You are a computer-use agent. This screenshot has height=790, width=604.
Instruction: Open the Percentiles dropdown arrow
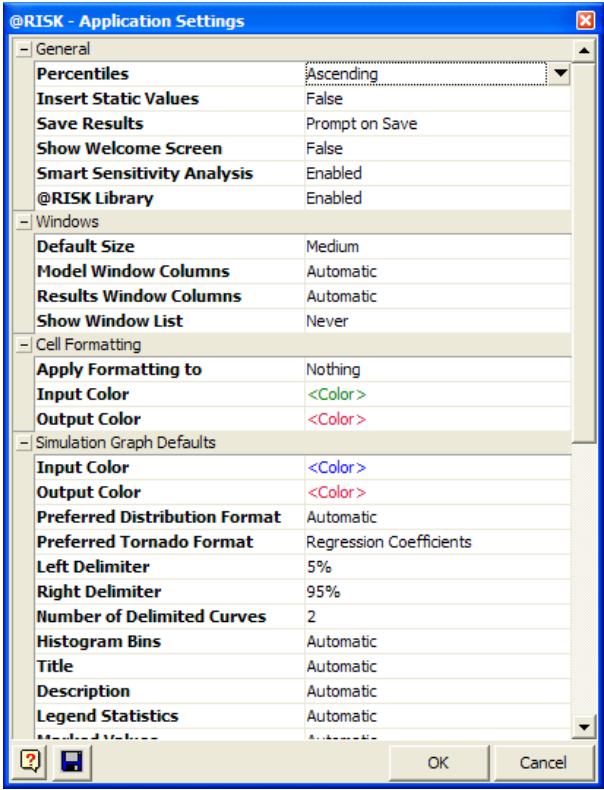560,73
